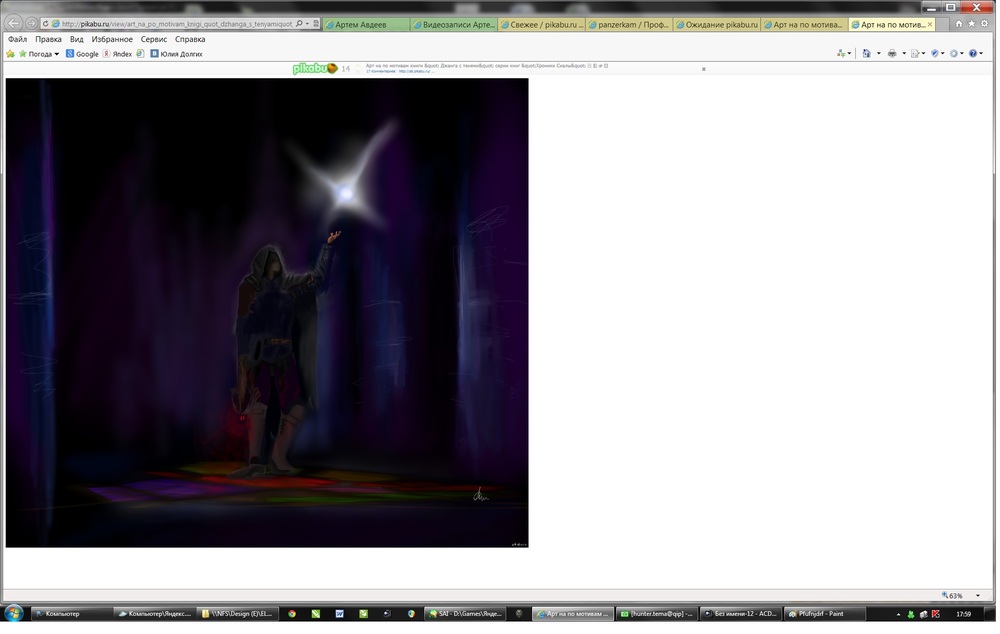Click the pikabu logo on the page
Image resolution: width=1000 pixels, height=634 pixels.
coord(314,69)
